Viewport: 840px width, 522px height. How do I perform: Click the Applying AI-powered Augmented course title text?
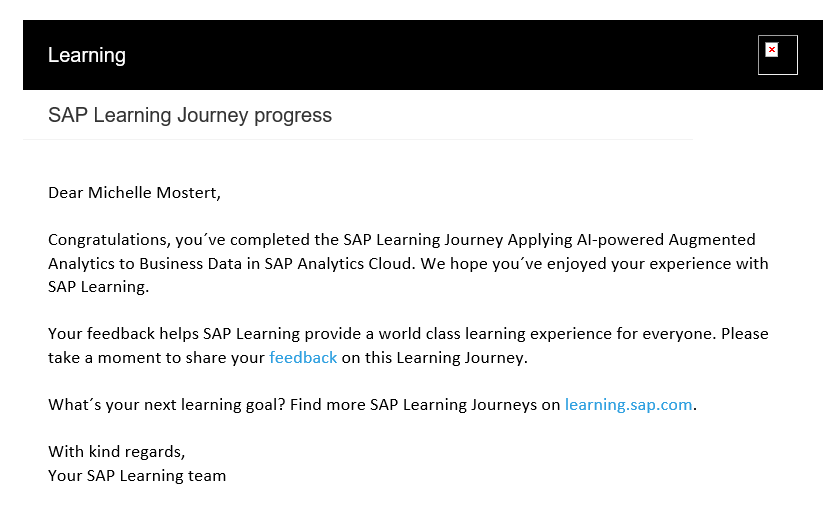pos(632,240)
